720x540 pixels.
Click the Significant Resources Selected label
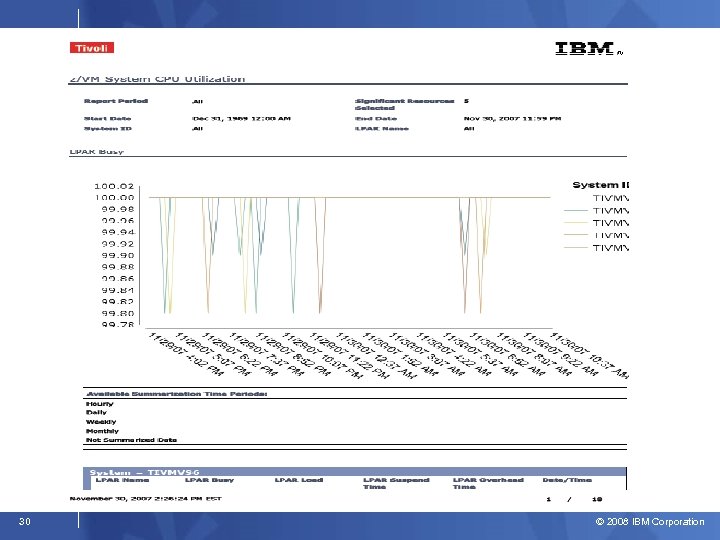[404, 104]
